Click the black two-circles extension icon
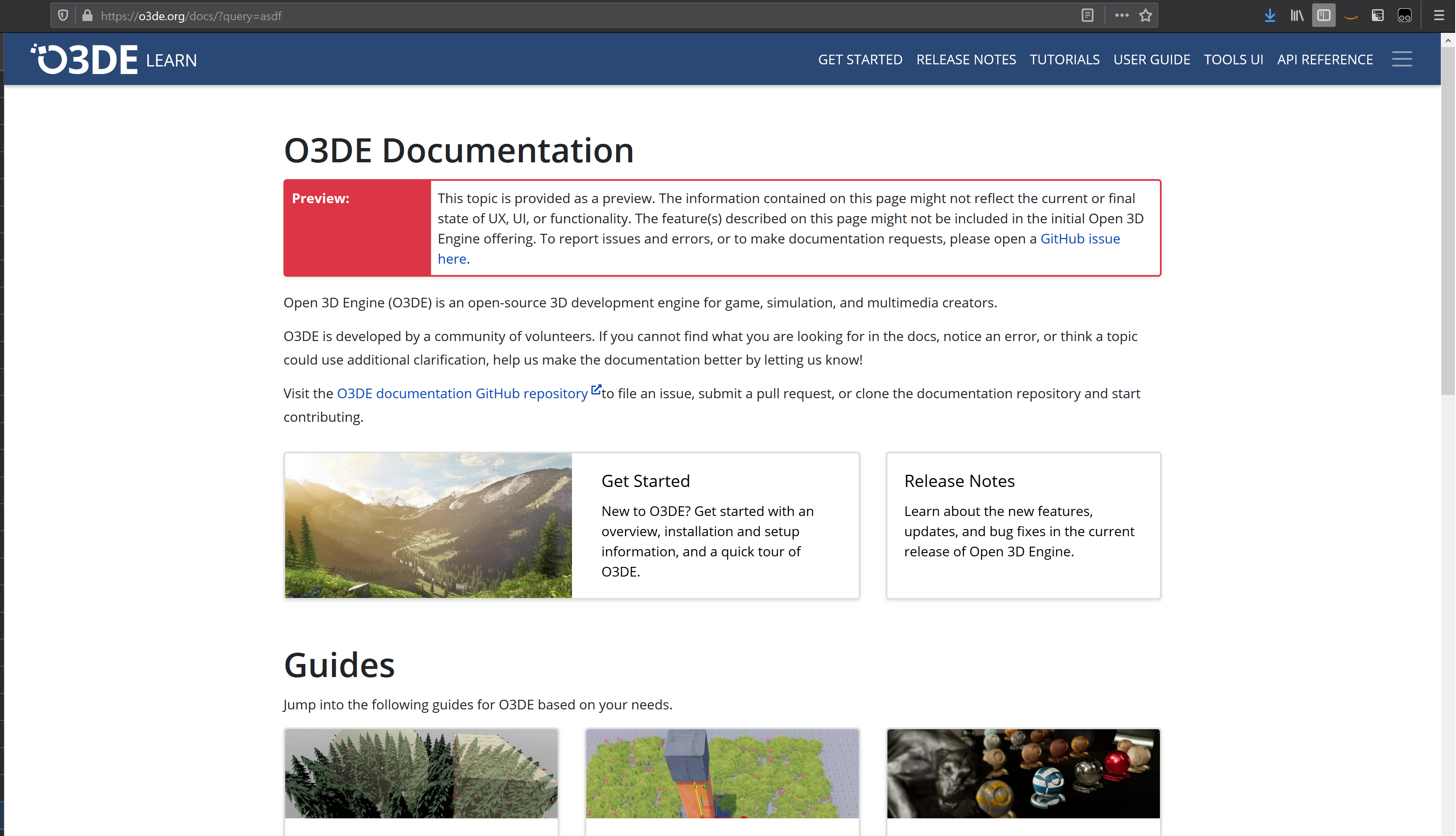This screenshot has width=1456, height=836. pyautogui.click(x=1404, y=15)
